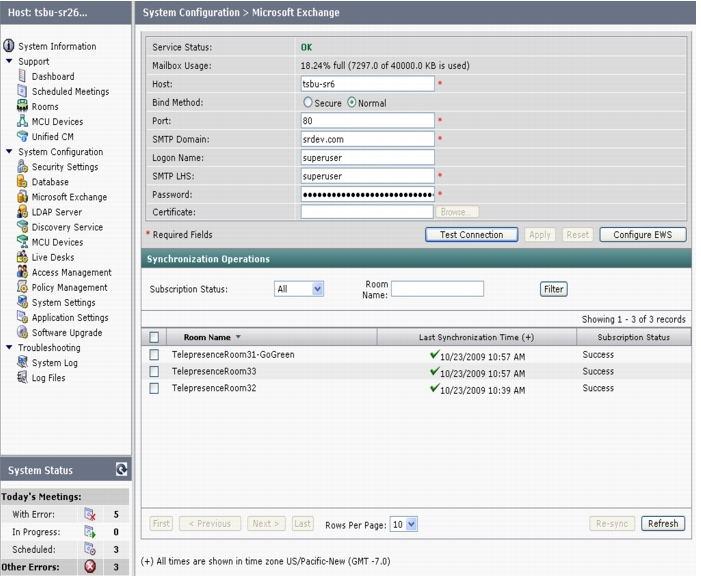Select the Secure bind method
This screenshot has width=701, height=583.
pyautogui.click(x=308, y=103)
